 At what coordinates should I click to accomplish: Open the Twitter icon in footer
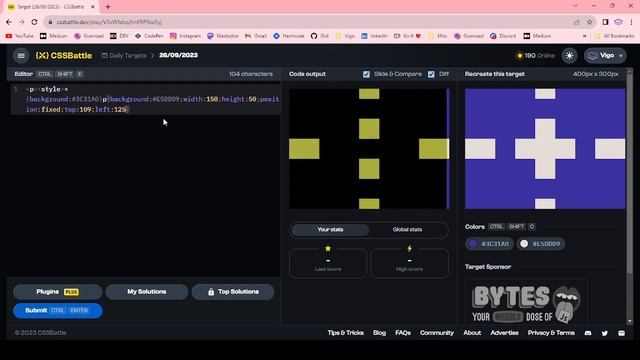coord(604,333)
